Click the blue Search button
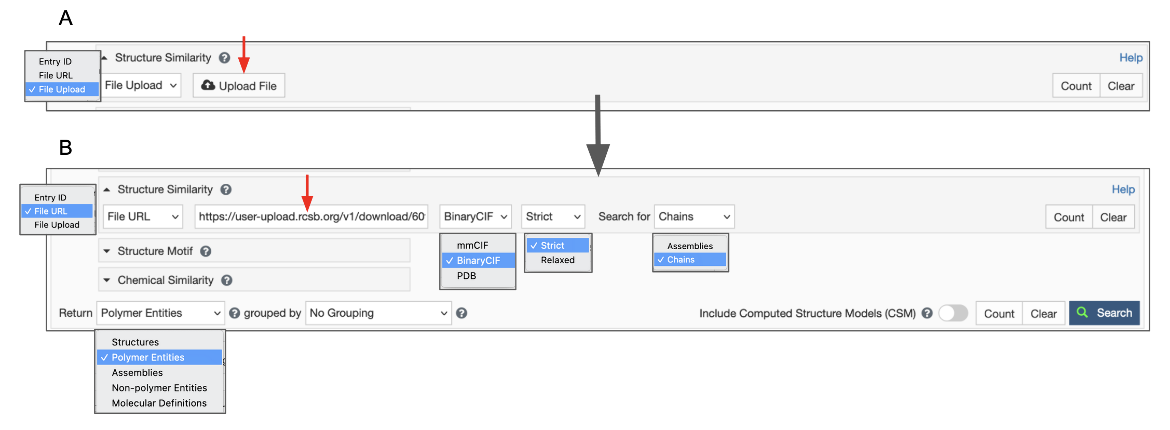 (1104, 313)
